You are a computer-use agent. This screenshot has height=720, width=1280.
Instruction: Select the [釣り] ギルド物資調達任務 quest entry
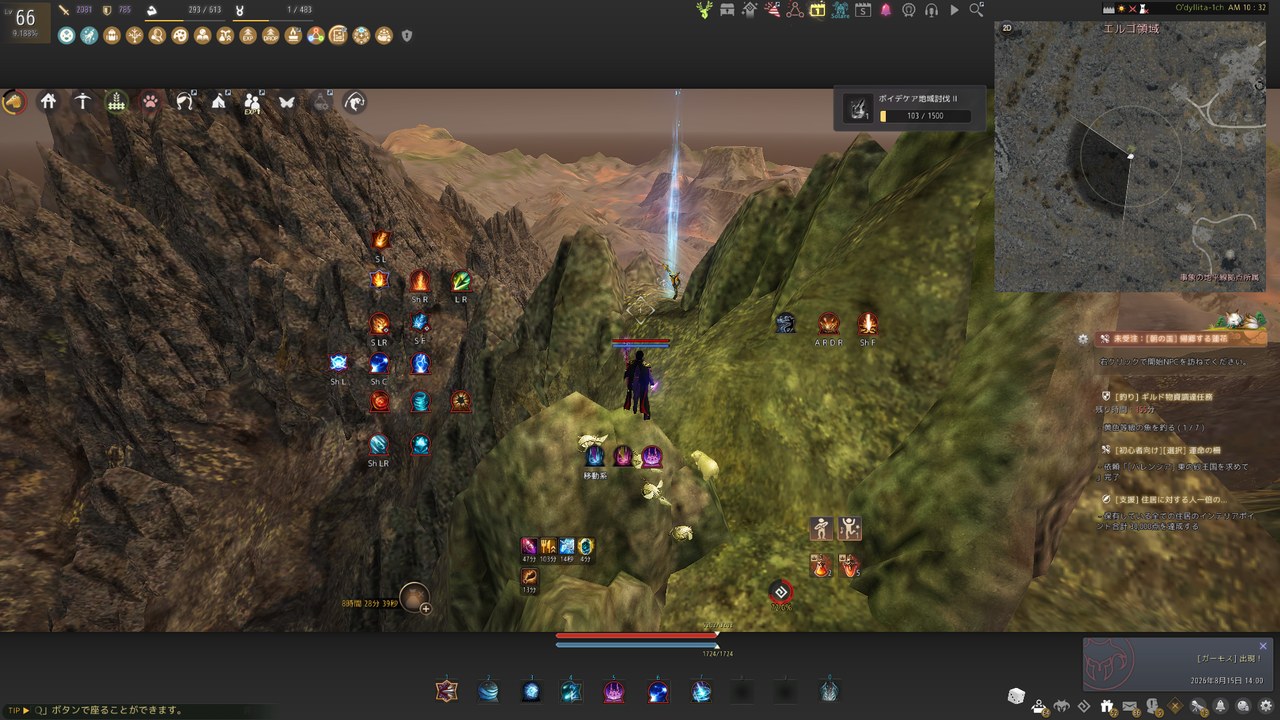coord(1164,397)
